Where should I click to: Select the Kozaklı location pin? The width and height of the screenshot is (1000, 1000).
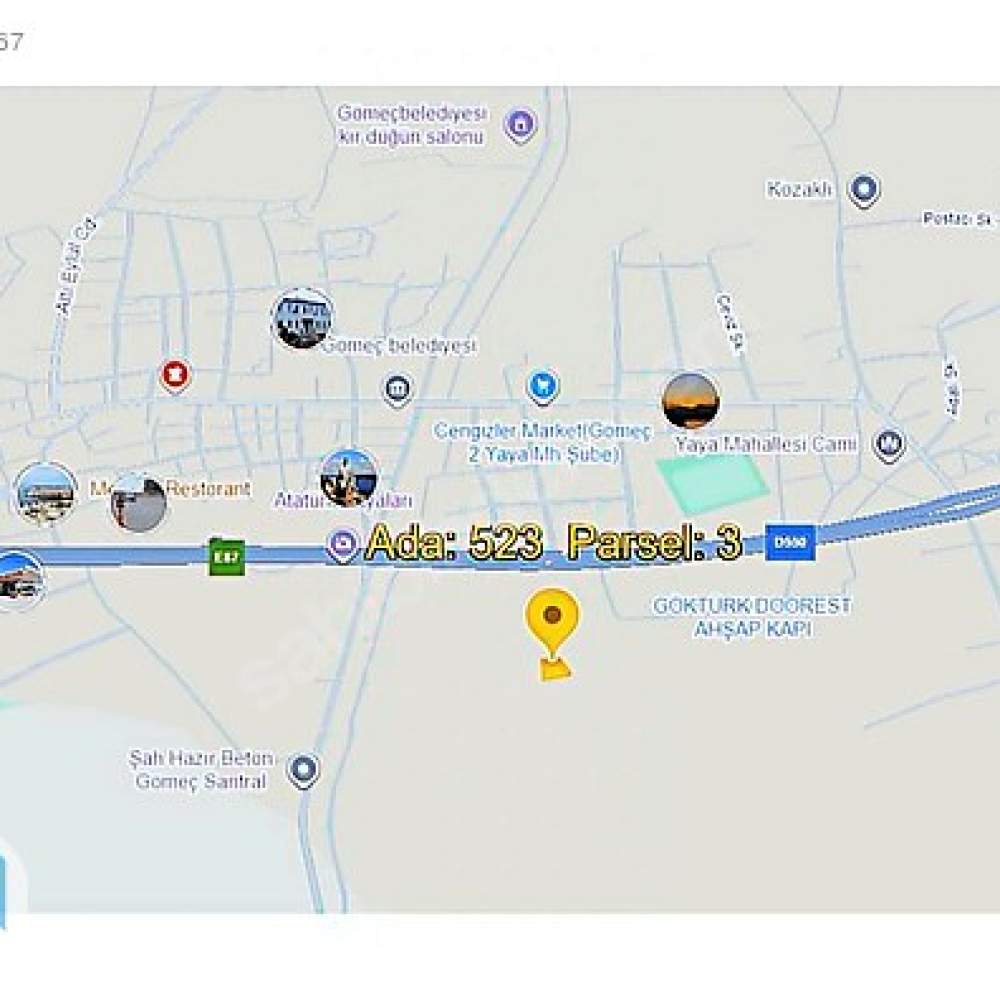[864, 190]
